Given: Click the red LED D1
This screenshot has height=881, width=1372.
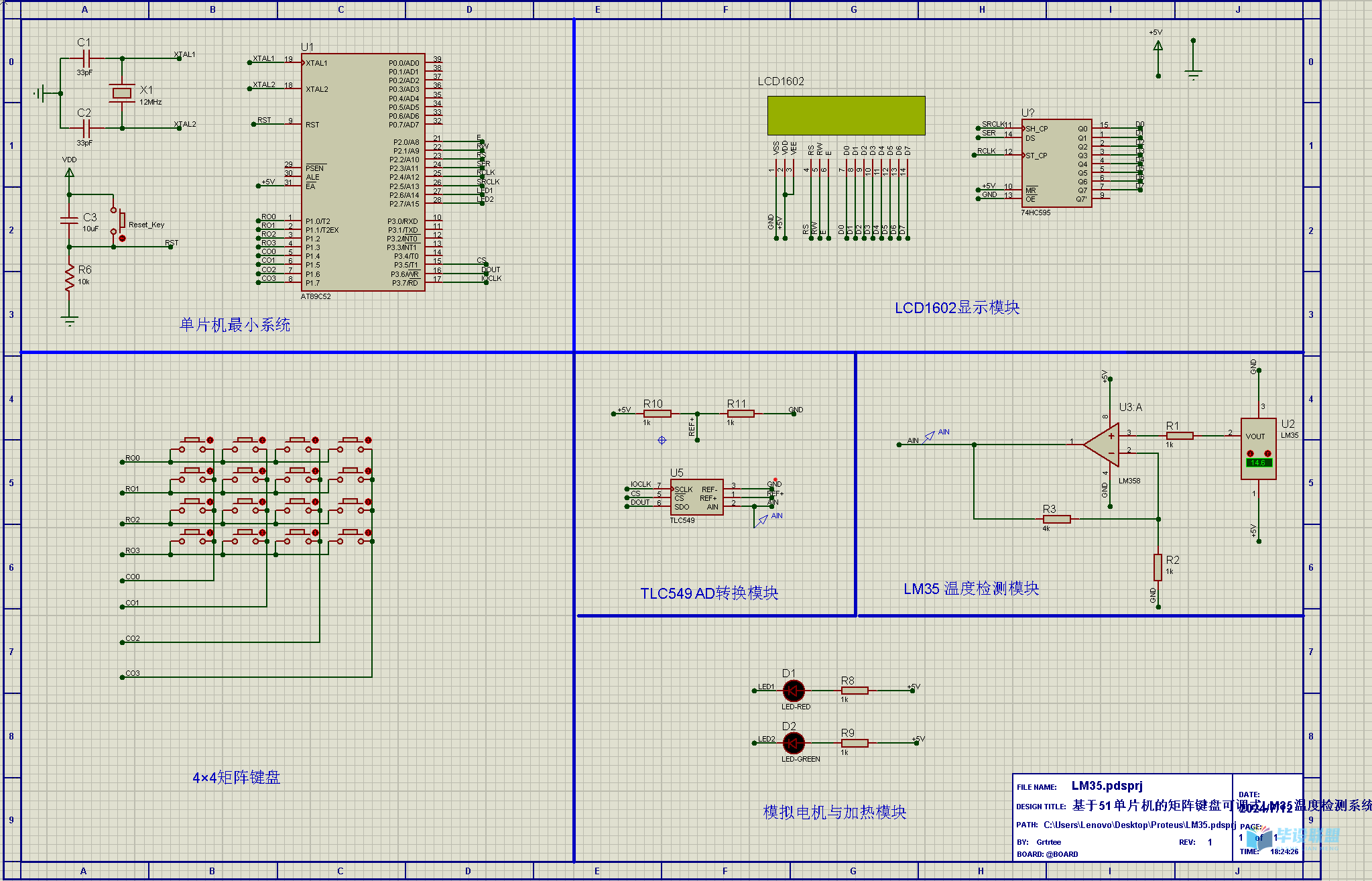Looking at the screenshot, I should (x=794, y=691).
